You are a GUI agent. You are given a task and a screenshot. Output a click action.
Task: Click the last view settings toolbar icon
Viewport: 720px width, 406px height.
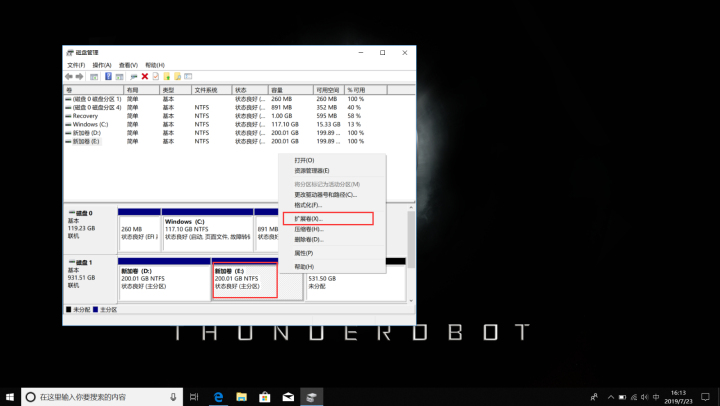pos(188,76)
